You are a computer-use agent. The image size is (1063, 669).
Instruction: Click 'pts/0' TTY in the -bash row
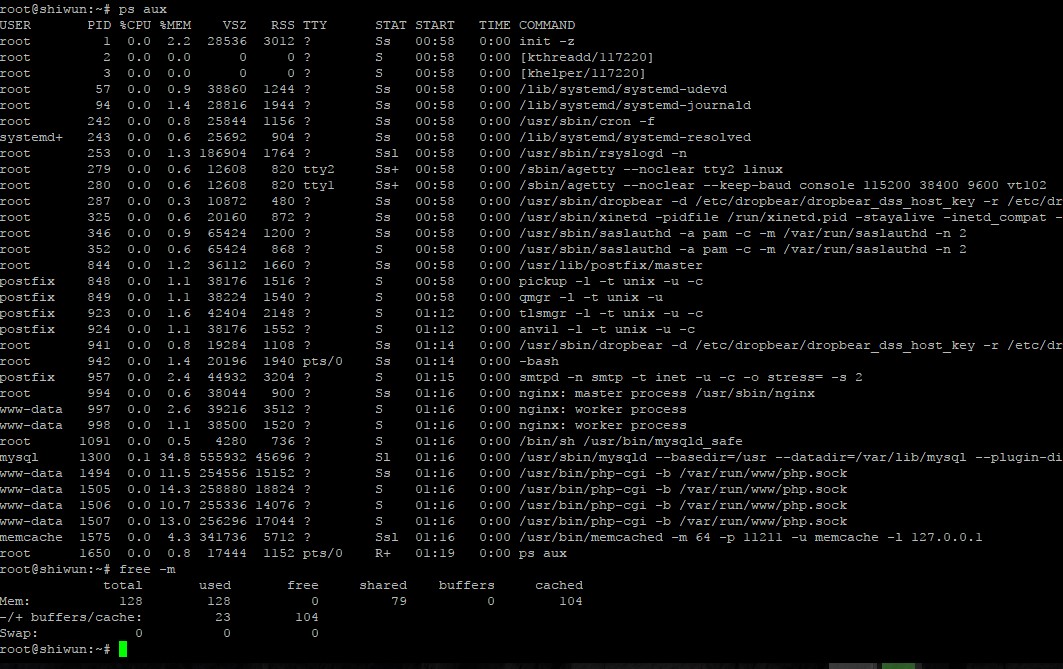(x=323, y=361)
